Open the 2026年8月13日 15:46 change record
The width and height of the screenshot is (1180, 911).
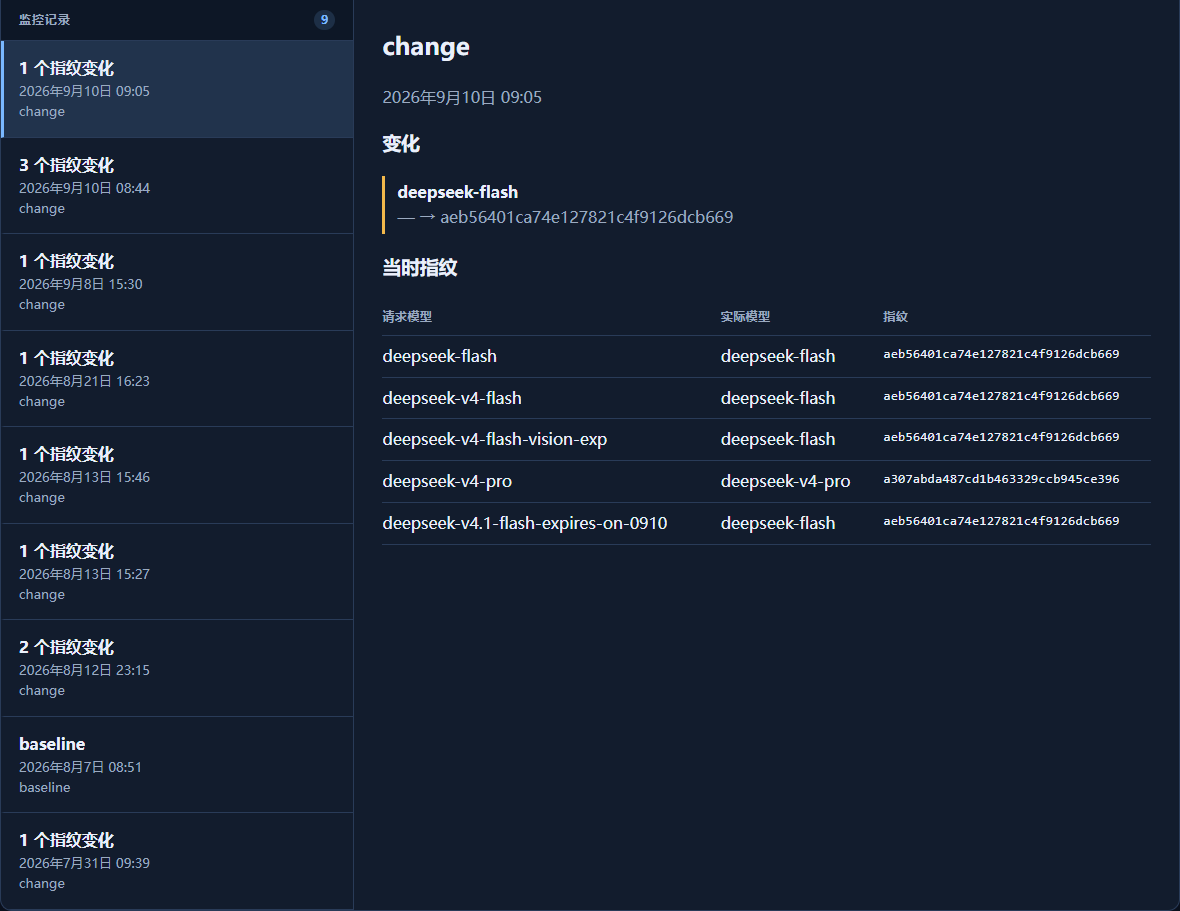click(x=178, y=475)
